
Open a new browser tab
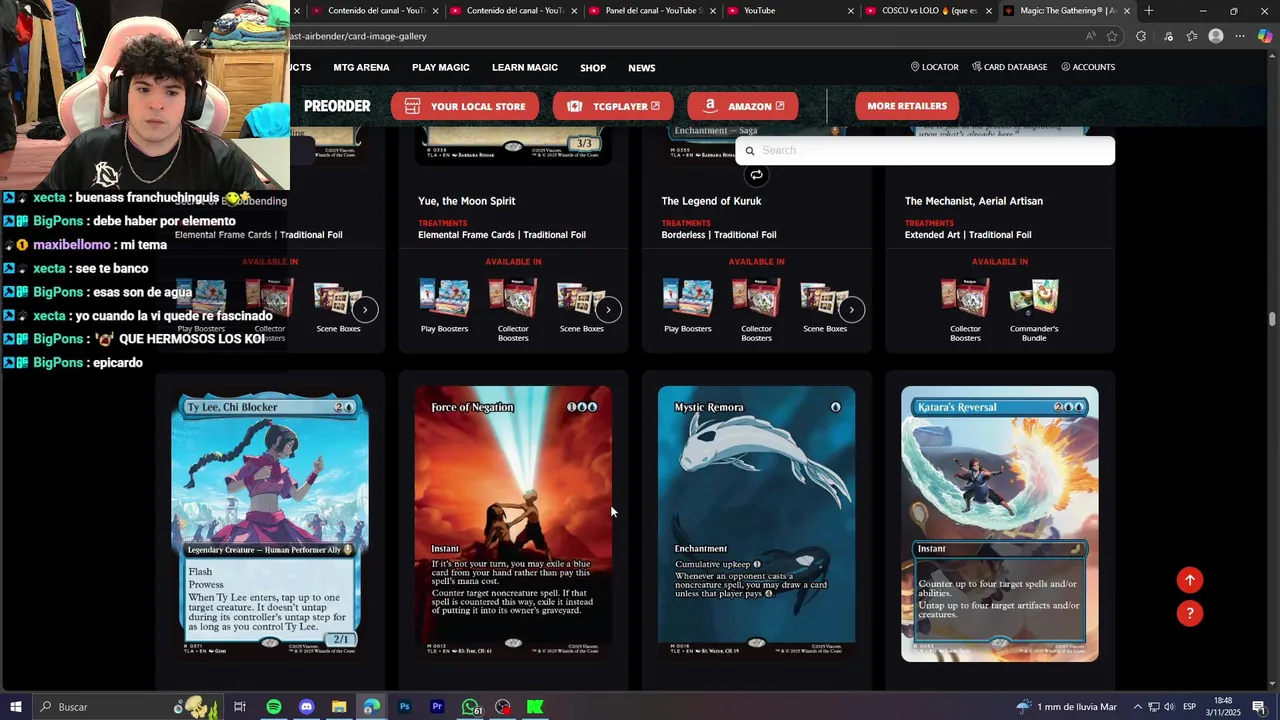[x=1148, y=11]
